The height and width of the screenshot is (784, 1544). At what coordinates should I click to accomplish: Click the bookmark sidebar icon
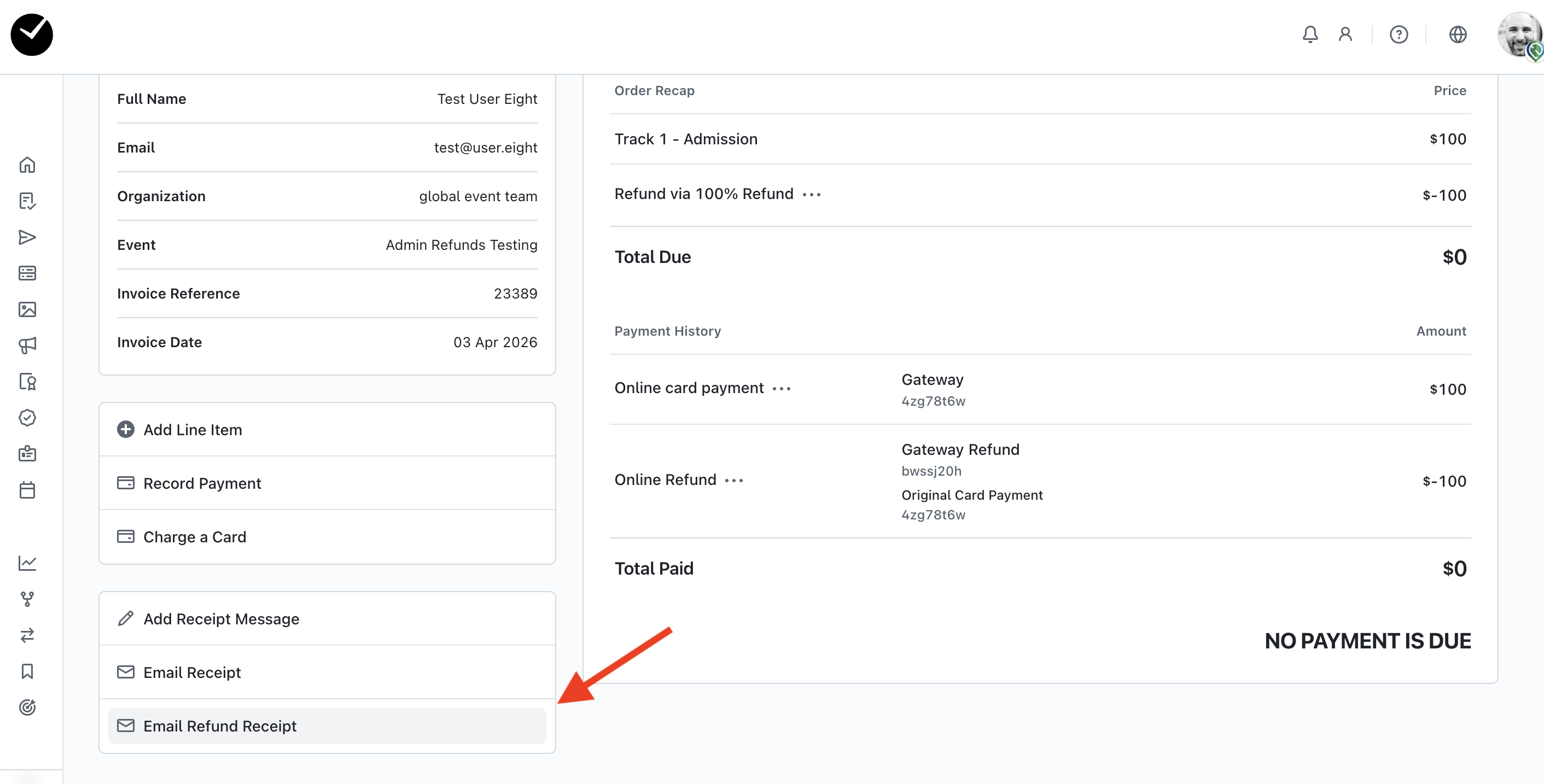tap(27, 671)
